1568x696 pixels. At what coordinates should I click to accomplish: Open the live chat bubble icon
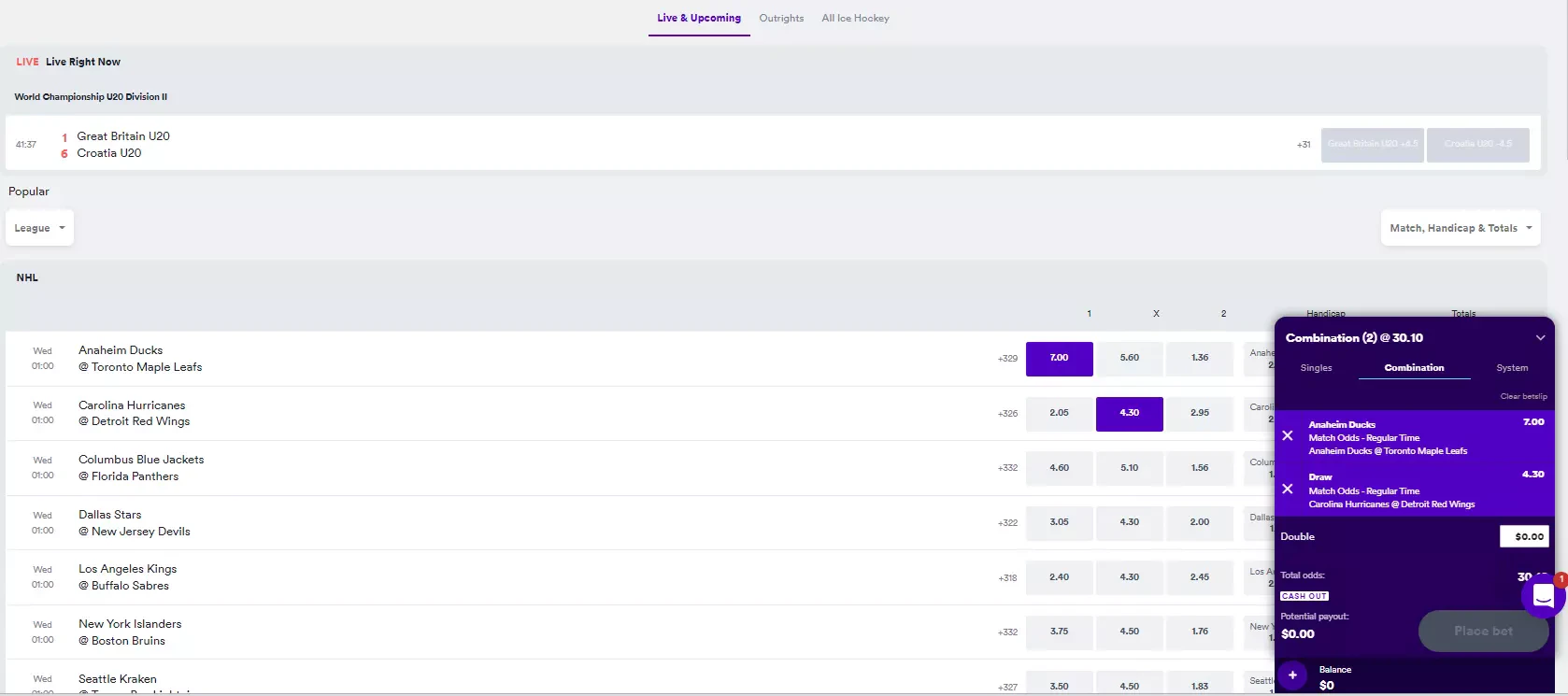coord(1543,596)
